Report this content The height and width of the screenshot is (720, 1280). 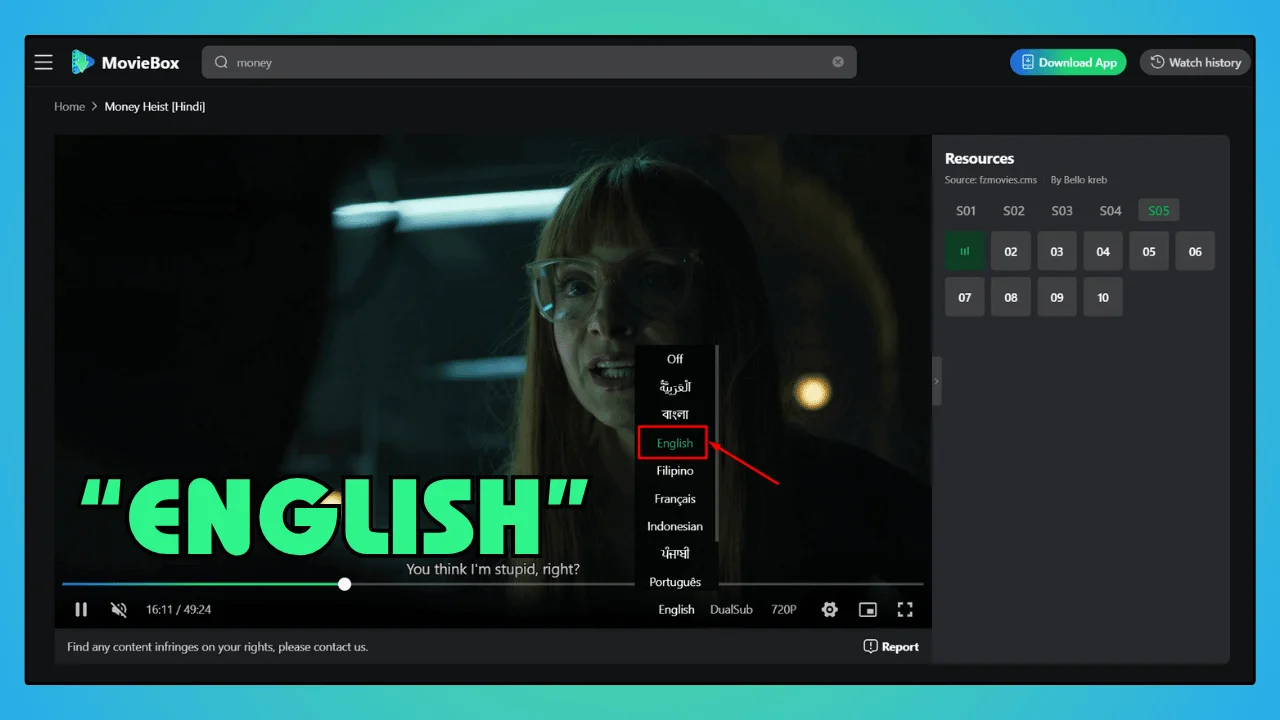coord(891,647)
